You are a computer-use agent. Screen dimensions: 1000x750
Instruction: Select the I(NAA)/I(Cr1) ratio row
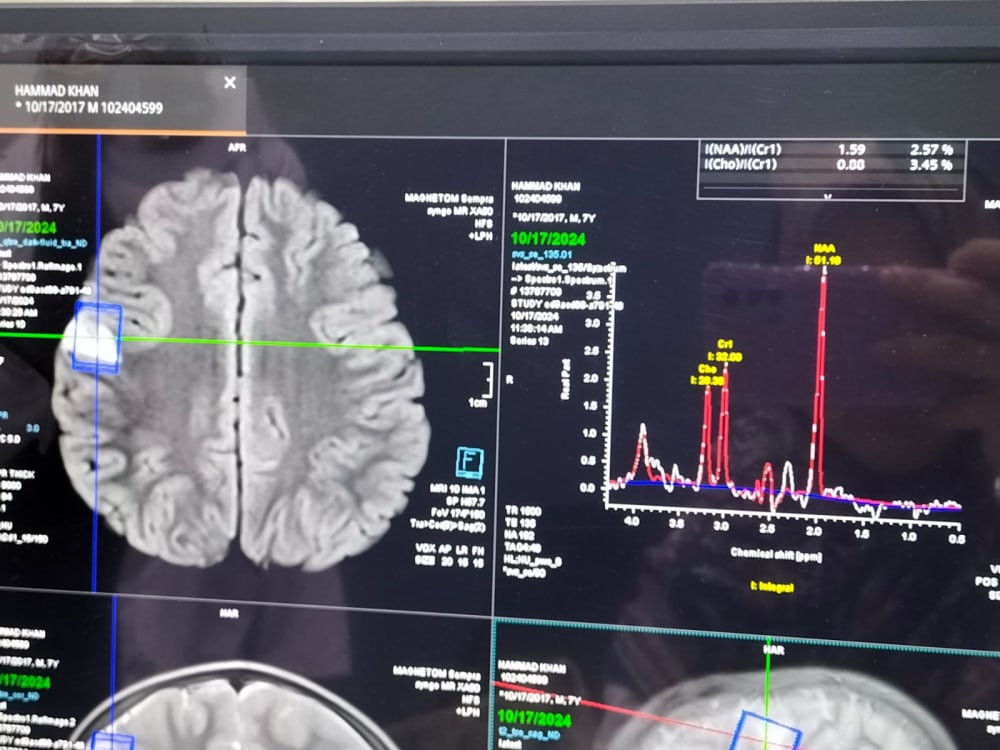(x=831, y=150)
